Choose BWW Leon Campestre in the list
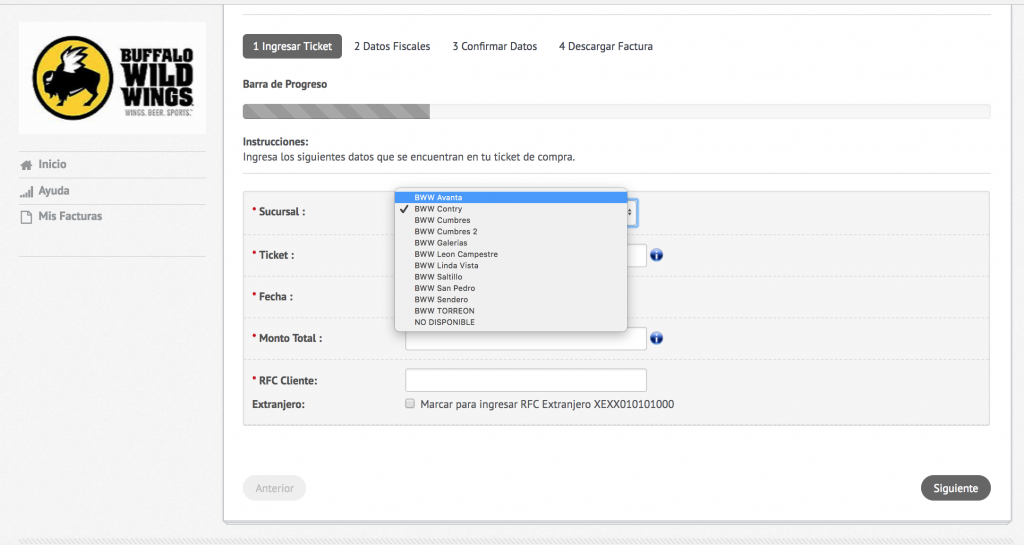The height and width of the screenshot is (545, 1024). click(511, 254)
